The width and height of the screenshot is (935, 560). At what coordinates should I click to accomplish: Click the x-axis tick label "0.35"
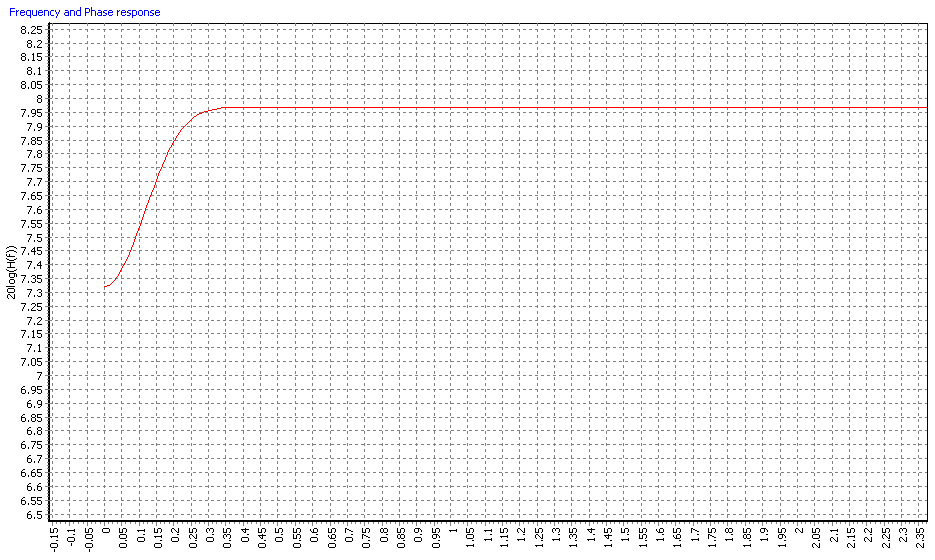(227, 537)
